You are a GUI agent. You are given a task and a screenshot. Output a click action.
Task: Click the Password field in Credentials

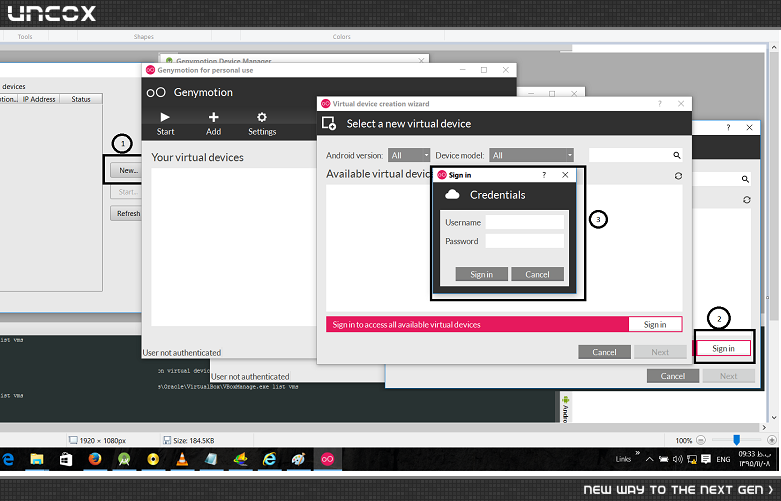(x=524, y=241)
